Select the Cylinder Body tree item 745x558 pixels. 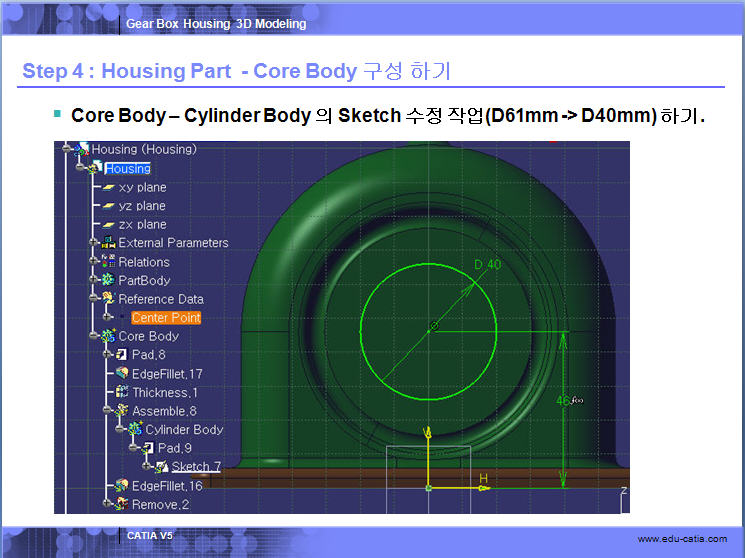184,430
